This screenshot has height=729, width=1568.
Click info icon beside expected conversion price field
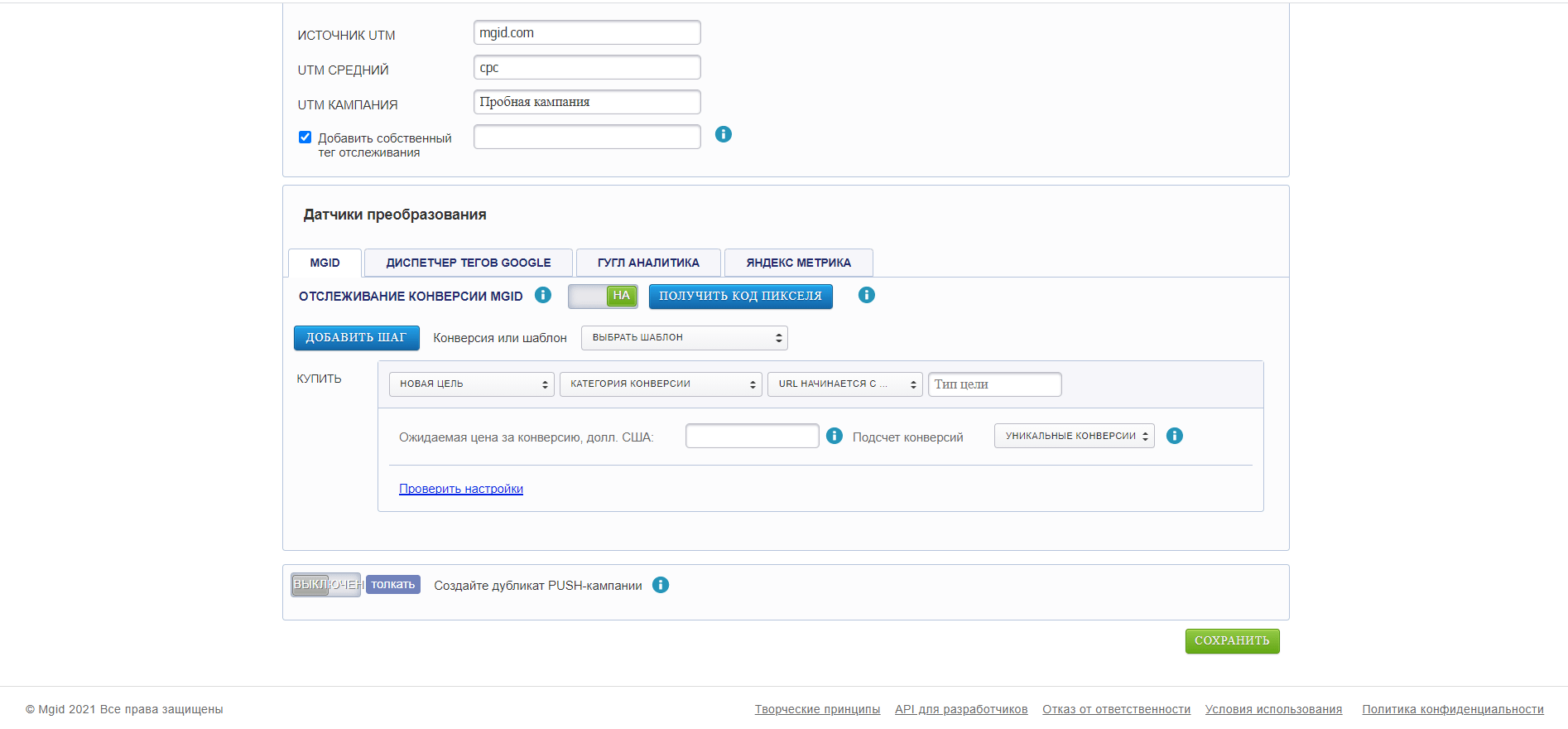click(x=834, y=436)
